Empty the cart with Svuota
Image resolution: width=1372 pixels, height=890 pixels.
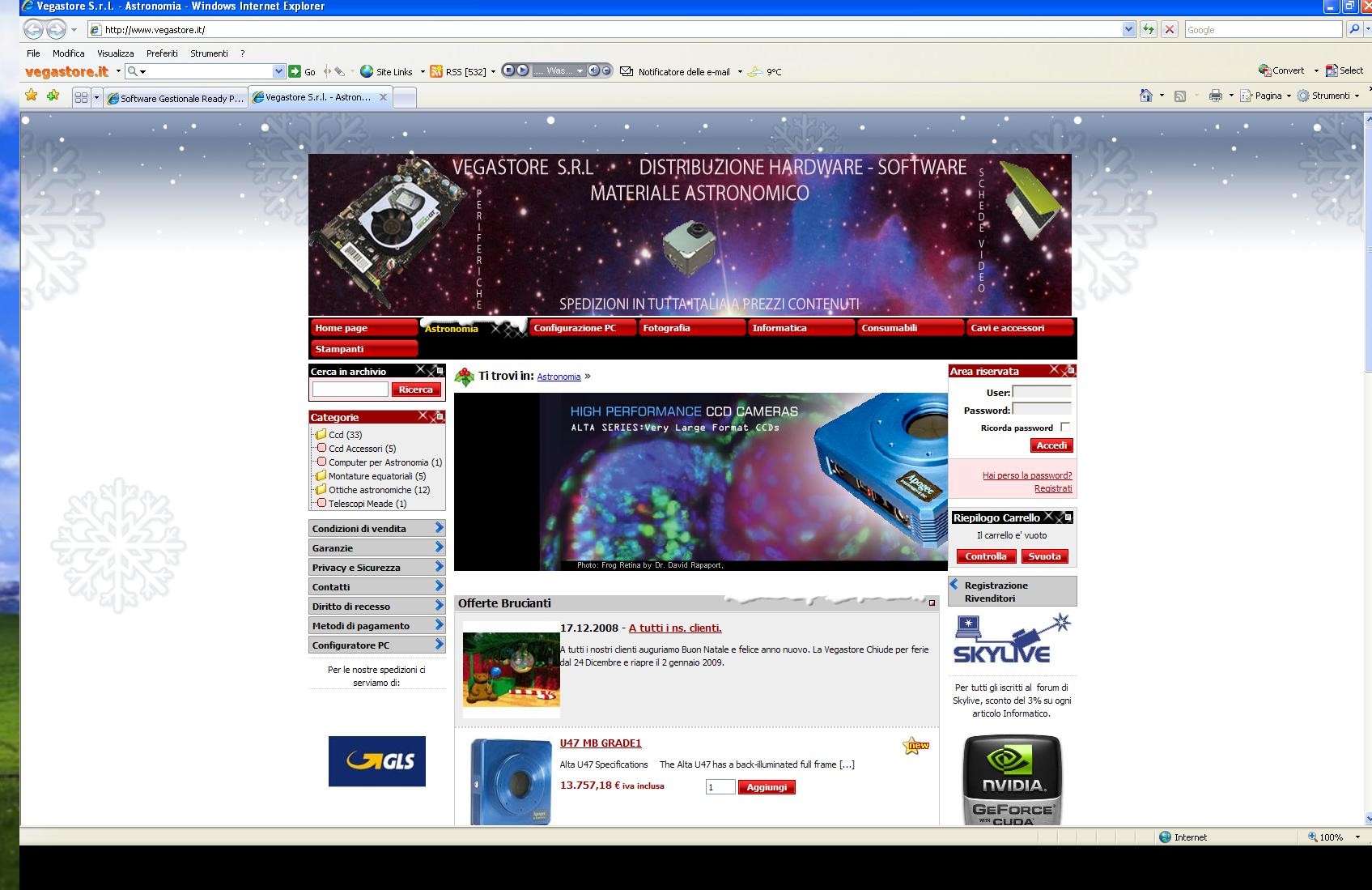1044,556
